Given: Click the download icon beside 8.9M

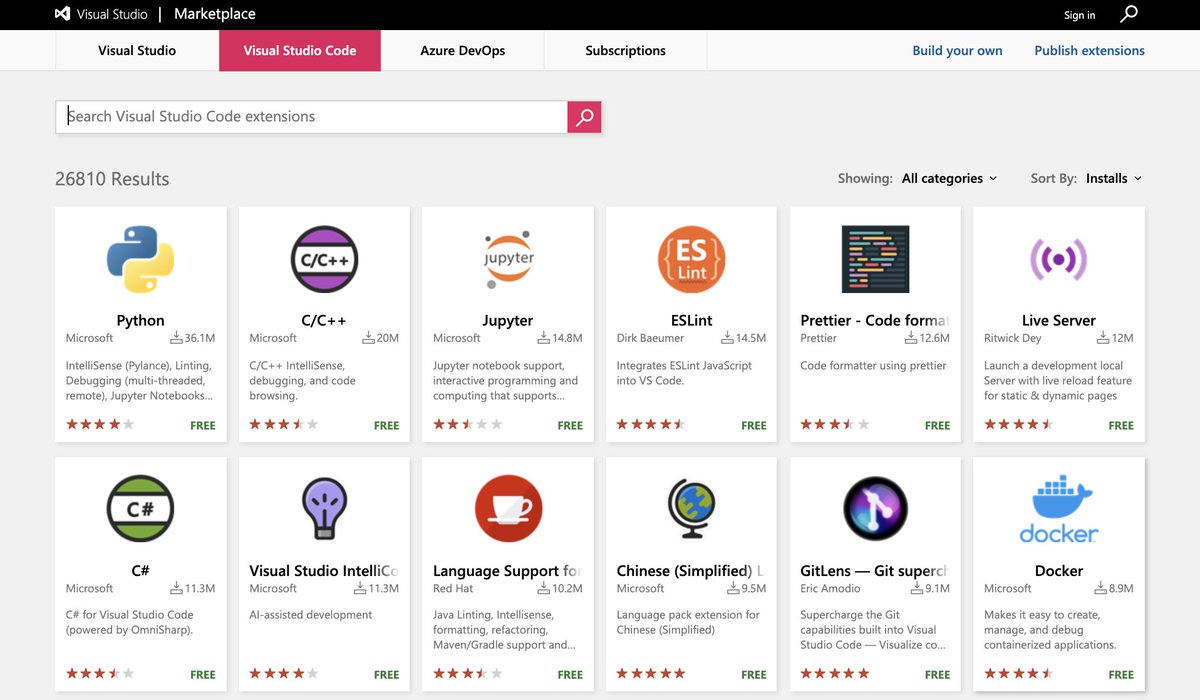Looking at the screenshot, I should click(x=1101, y=588).
